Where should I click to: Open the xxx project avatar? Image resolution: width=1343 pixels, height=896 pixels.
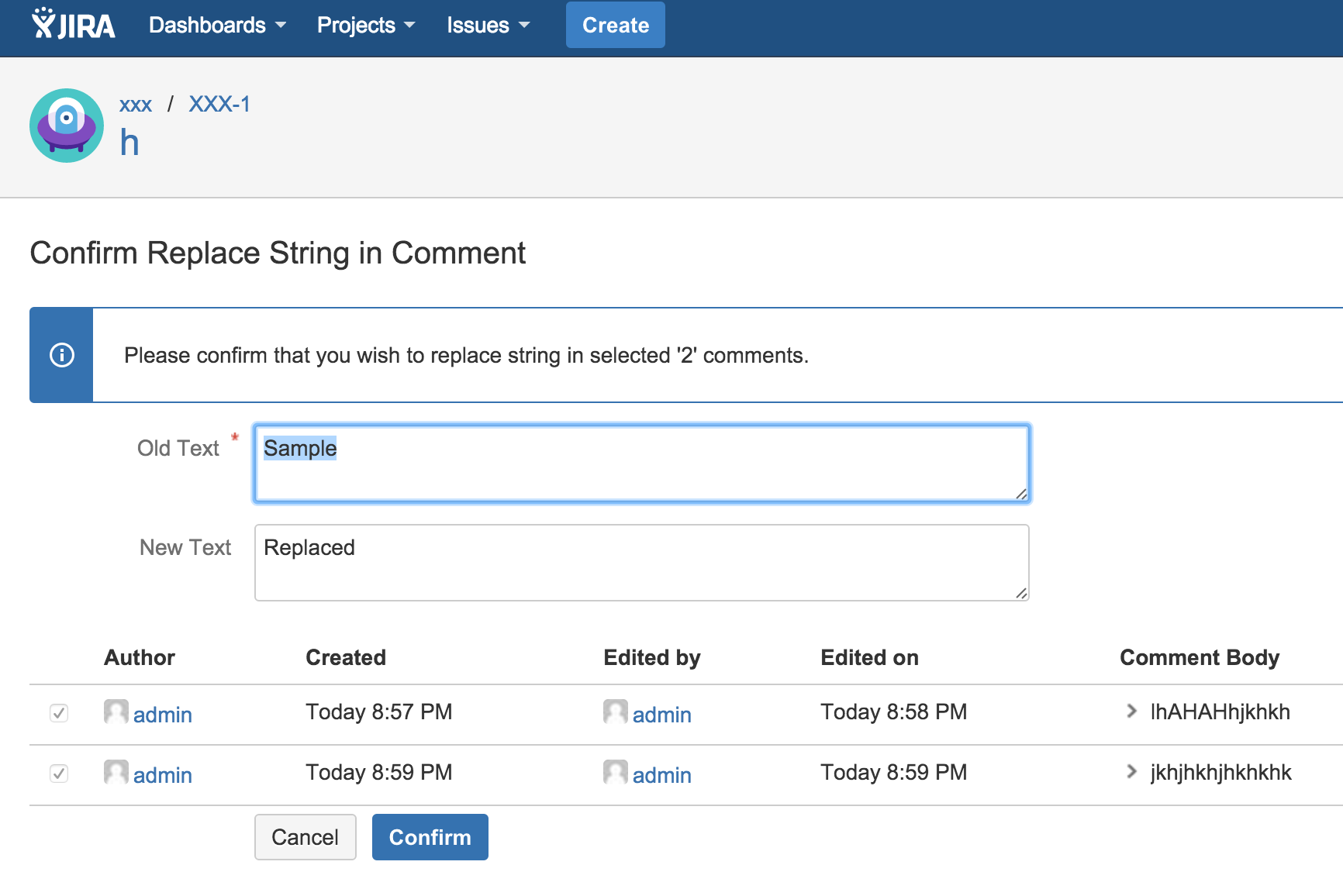pyautogui.click(x=67, y=126)
